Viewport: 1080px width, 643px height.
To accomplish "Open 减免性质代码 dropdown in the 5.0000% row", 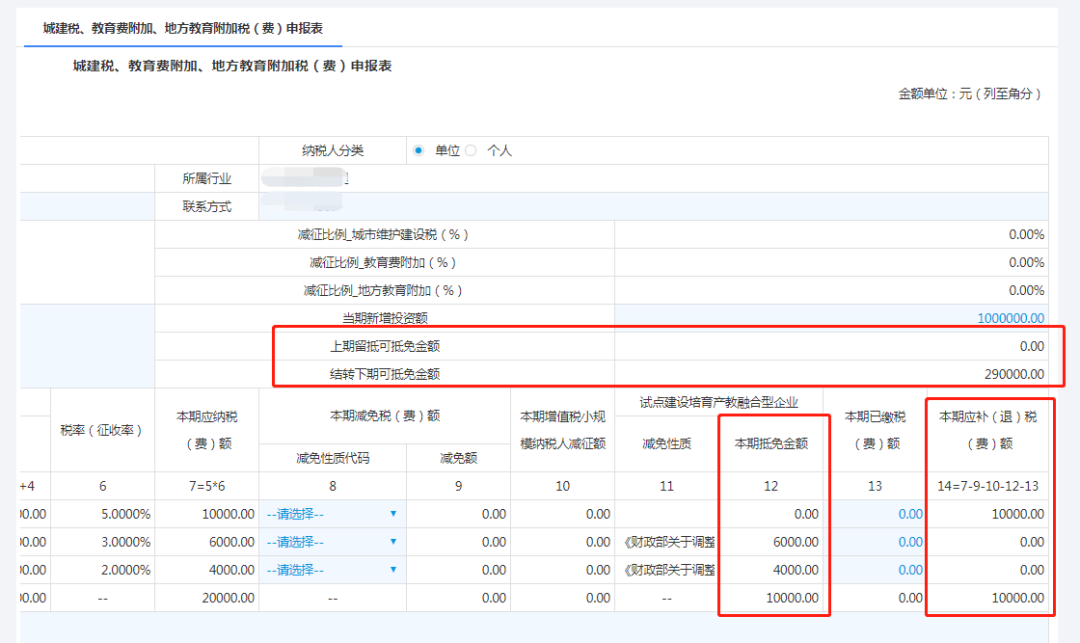I will tap(331, 514).
